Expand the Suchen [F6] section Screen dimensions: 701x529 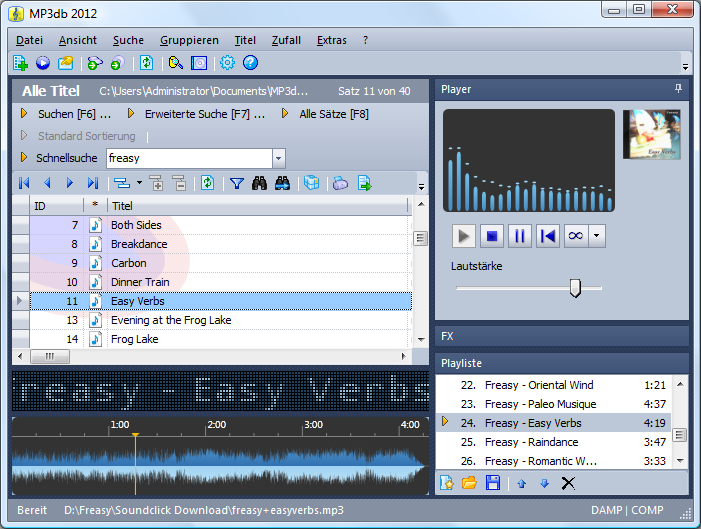tap(24, 114)
